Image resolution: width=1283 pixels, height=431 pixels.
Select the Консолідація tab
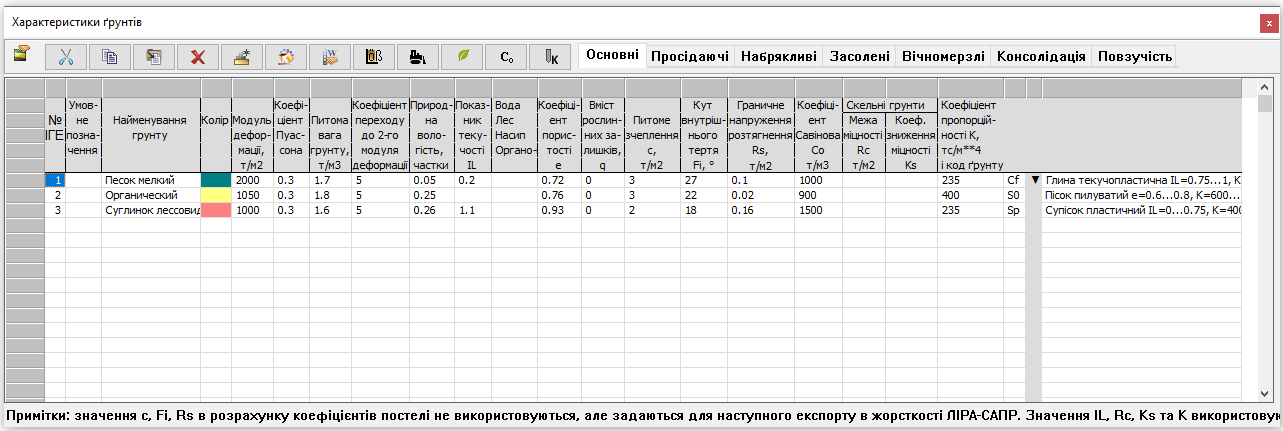tap(1041, 56)
